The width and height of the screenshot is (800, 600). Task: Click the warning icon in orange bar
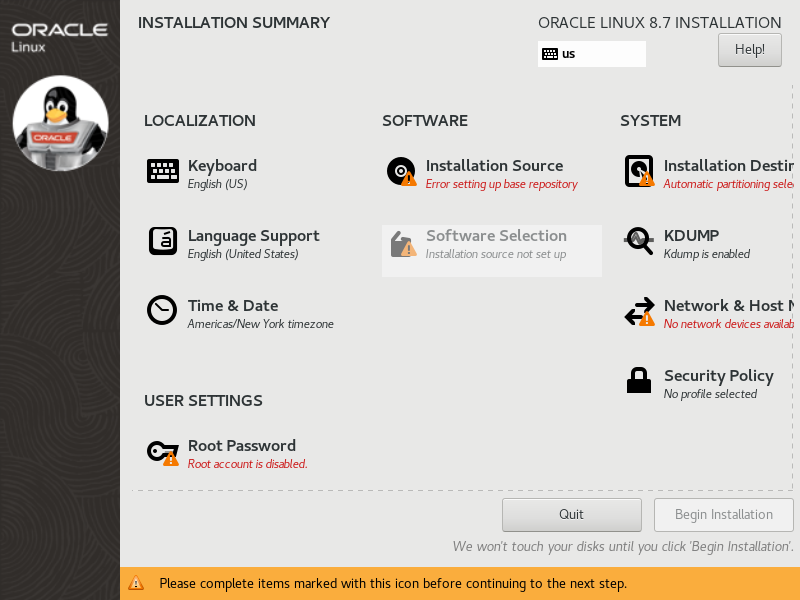(x=136, y=583)
